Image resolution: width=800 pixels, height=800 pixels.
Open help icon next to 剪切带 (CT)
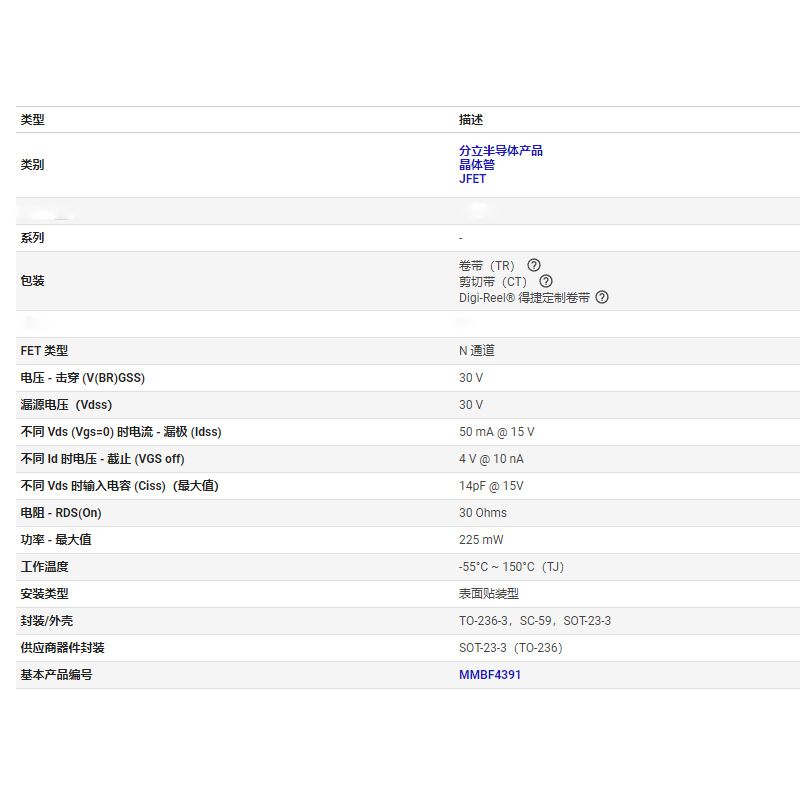click(x=546, y=281)
